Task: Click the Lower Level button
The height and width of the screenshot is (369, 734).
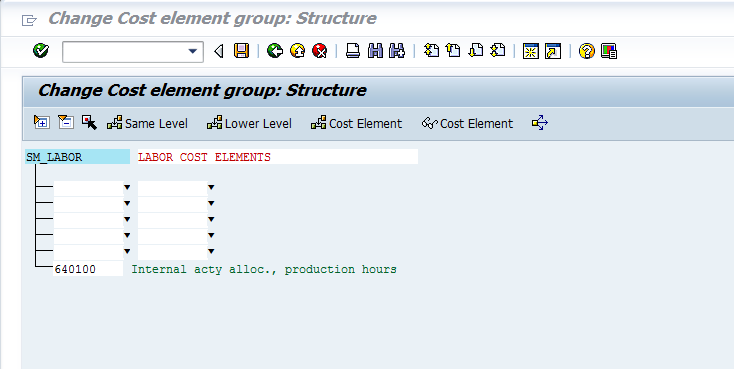Action: [x=249, y=123]
